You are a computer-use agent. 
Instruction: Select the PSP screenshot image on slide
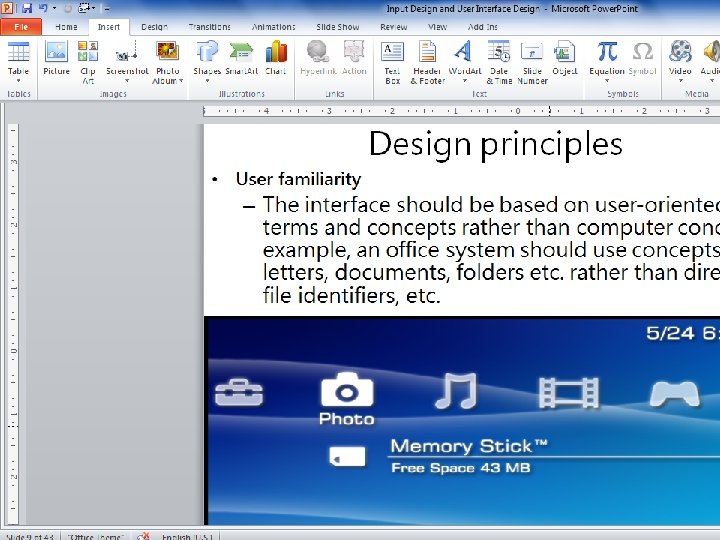(462, 421)
